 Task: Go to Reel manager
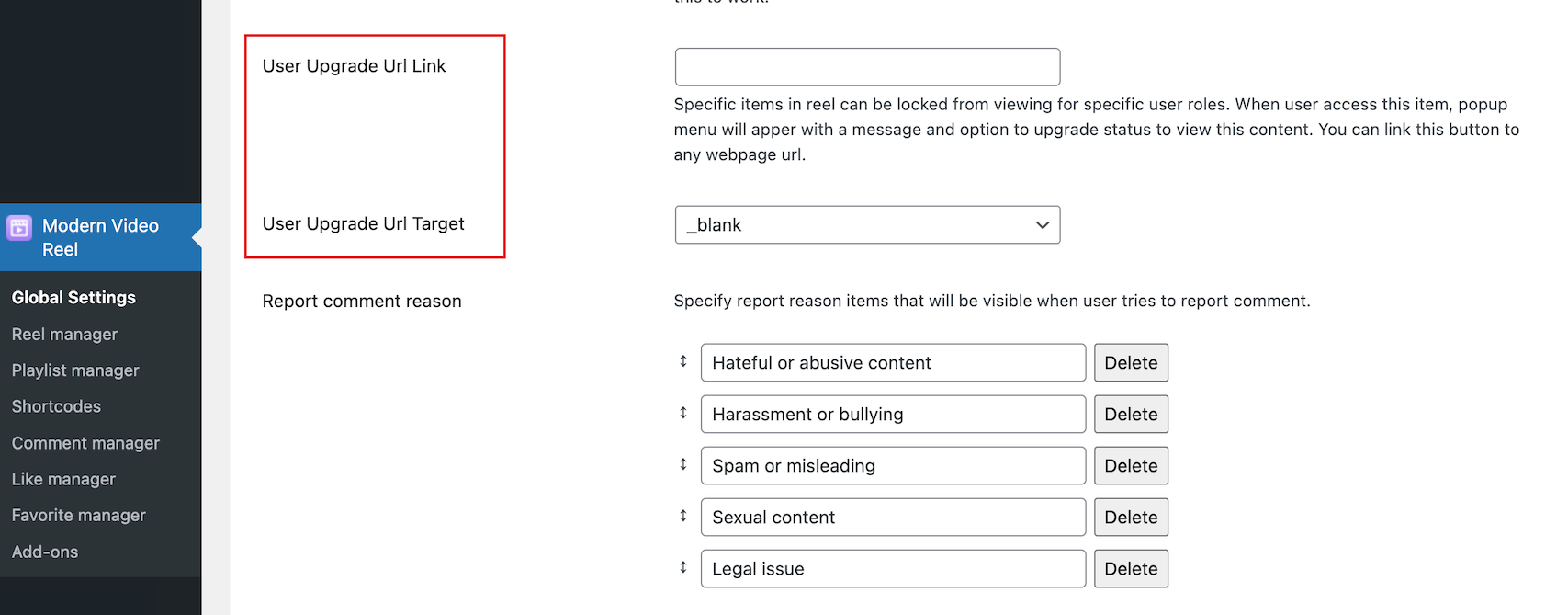tap(64, 335)
